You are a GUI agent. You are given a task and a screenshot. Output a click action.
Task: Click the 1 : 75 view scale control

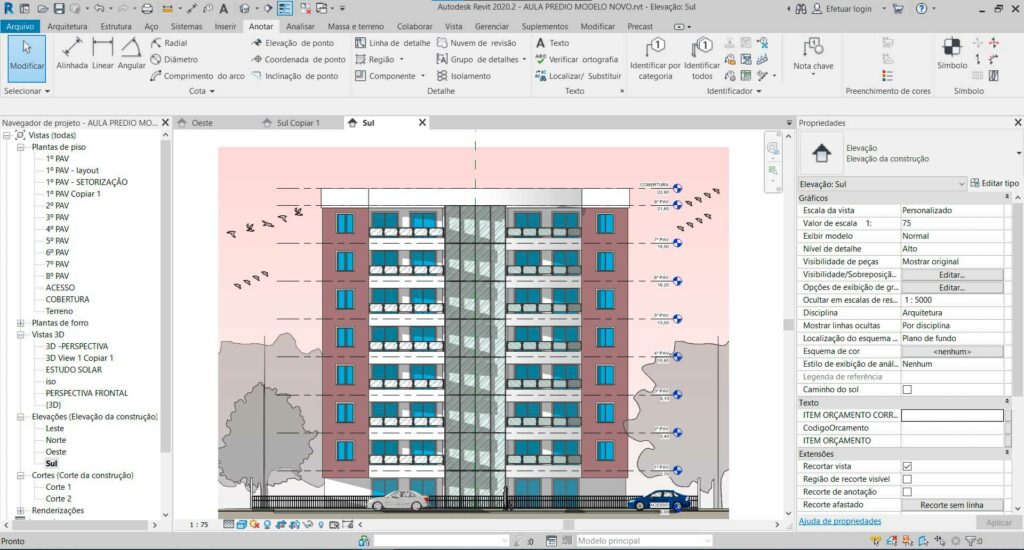click(x=199, y=525)
